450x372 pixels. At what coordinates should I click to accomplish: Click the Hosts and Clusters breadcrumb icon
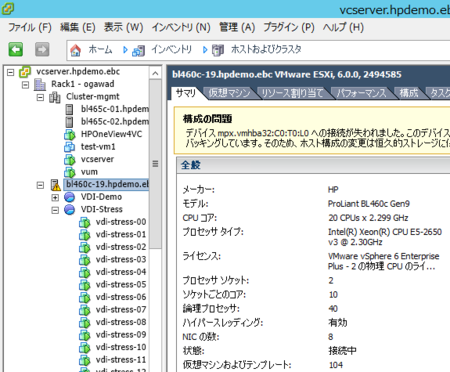(218, 50)
